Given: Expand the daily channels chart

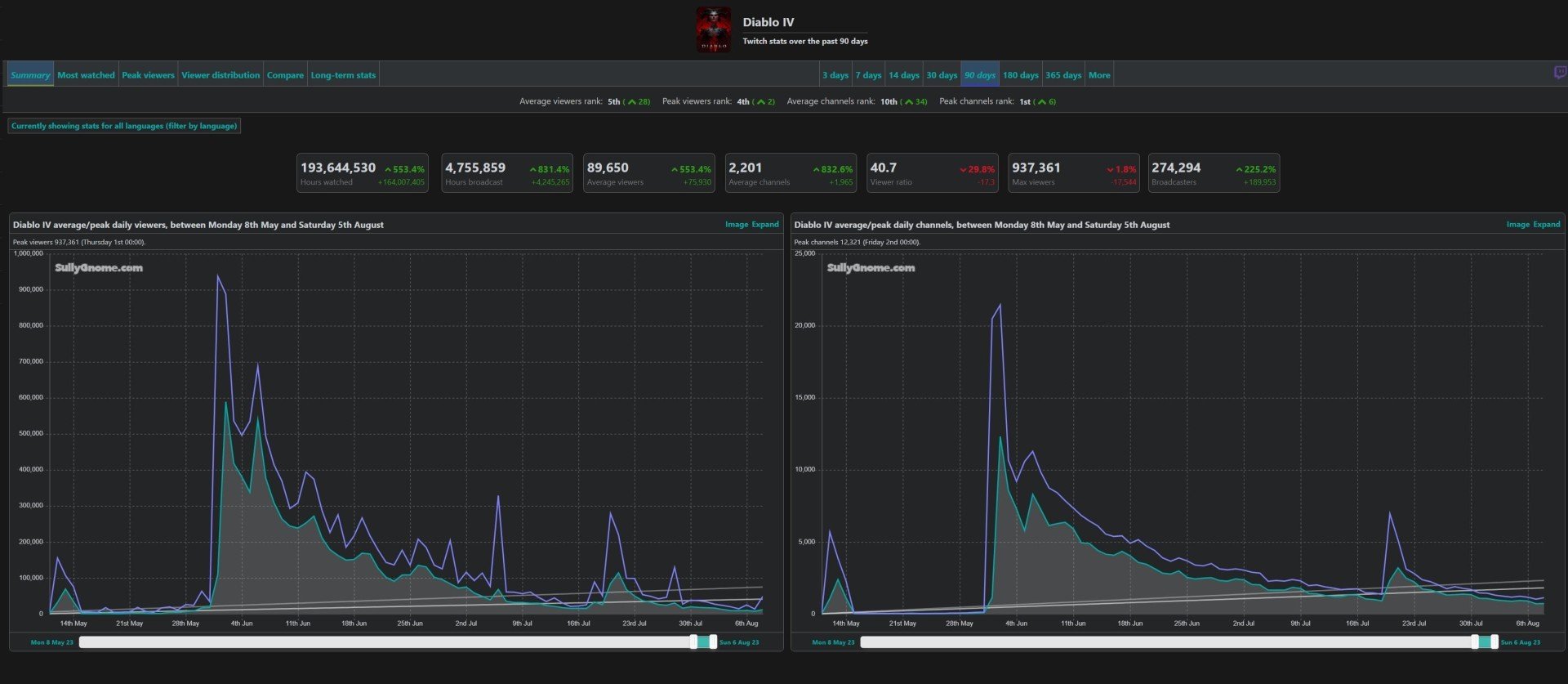Looking at the screenshot, I should (1547, 224).
